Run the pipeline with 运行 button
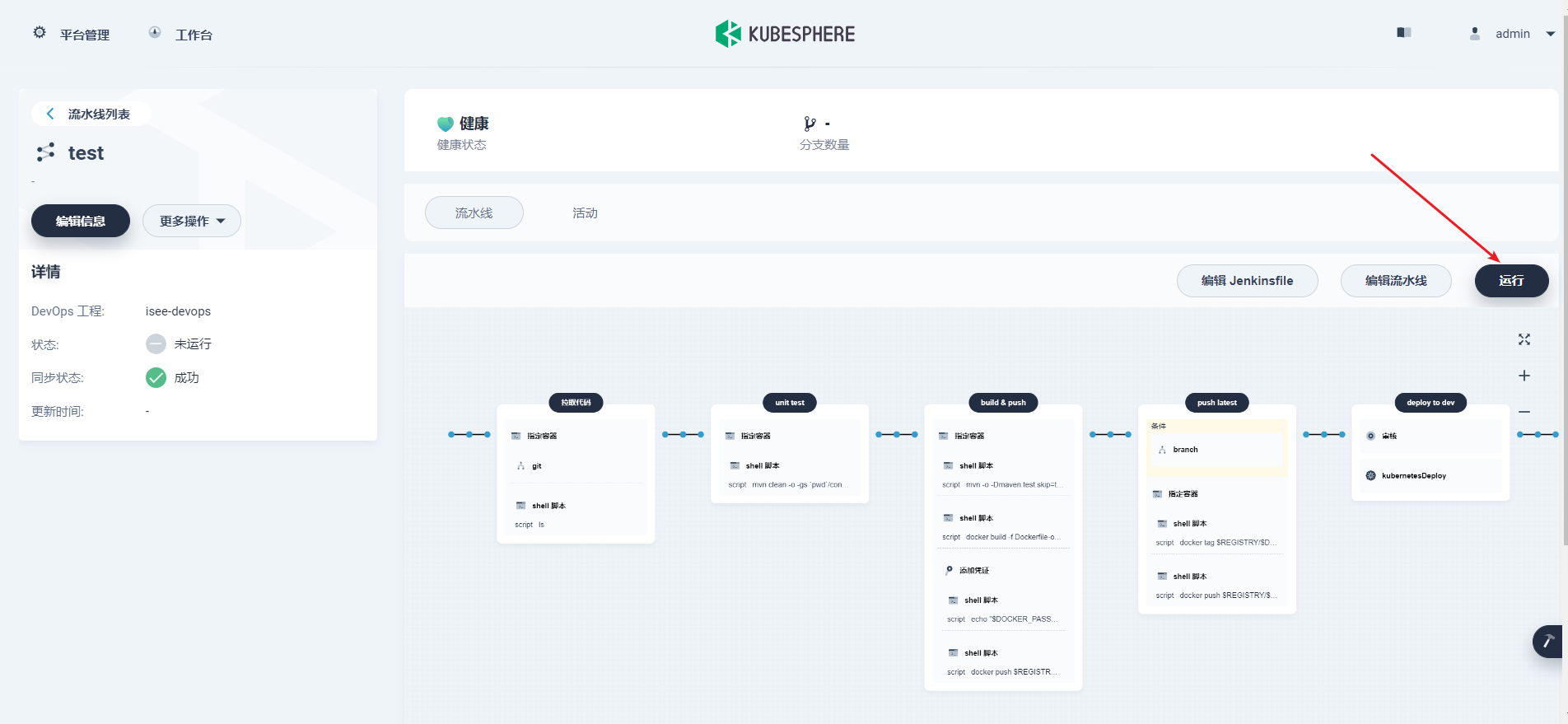The height and width of the screenshot is (724, 1568). [x=1512, y=281]
